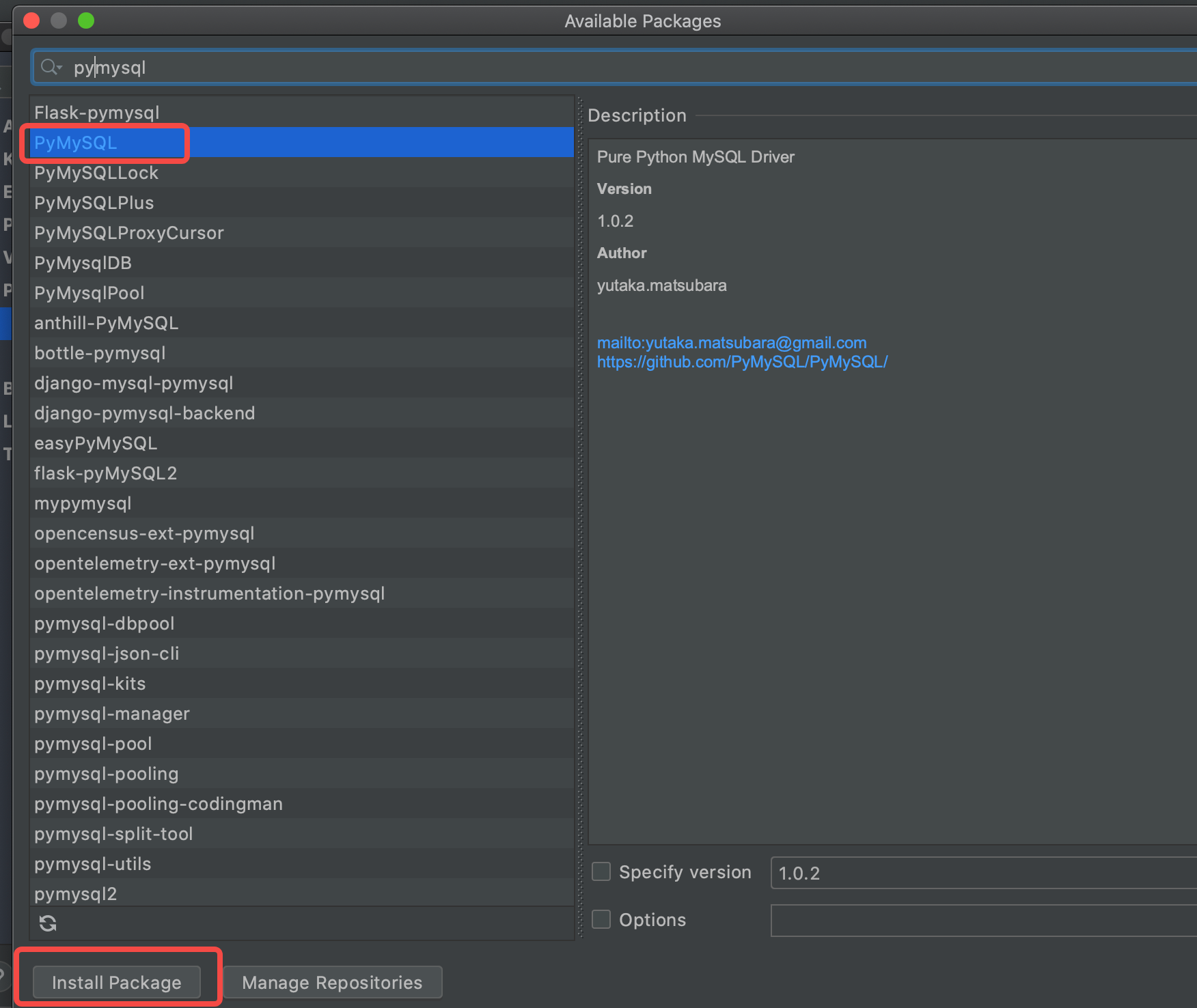Select pymysql-utils package
Viewport: 1197px width, 1008px height.
point(302,863)
